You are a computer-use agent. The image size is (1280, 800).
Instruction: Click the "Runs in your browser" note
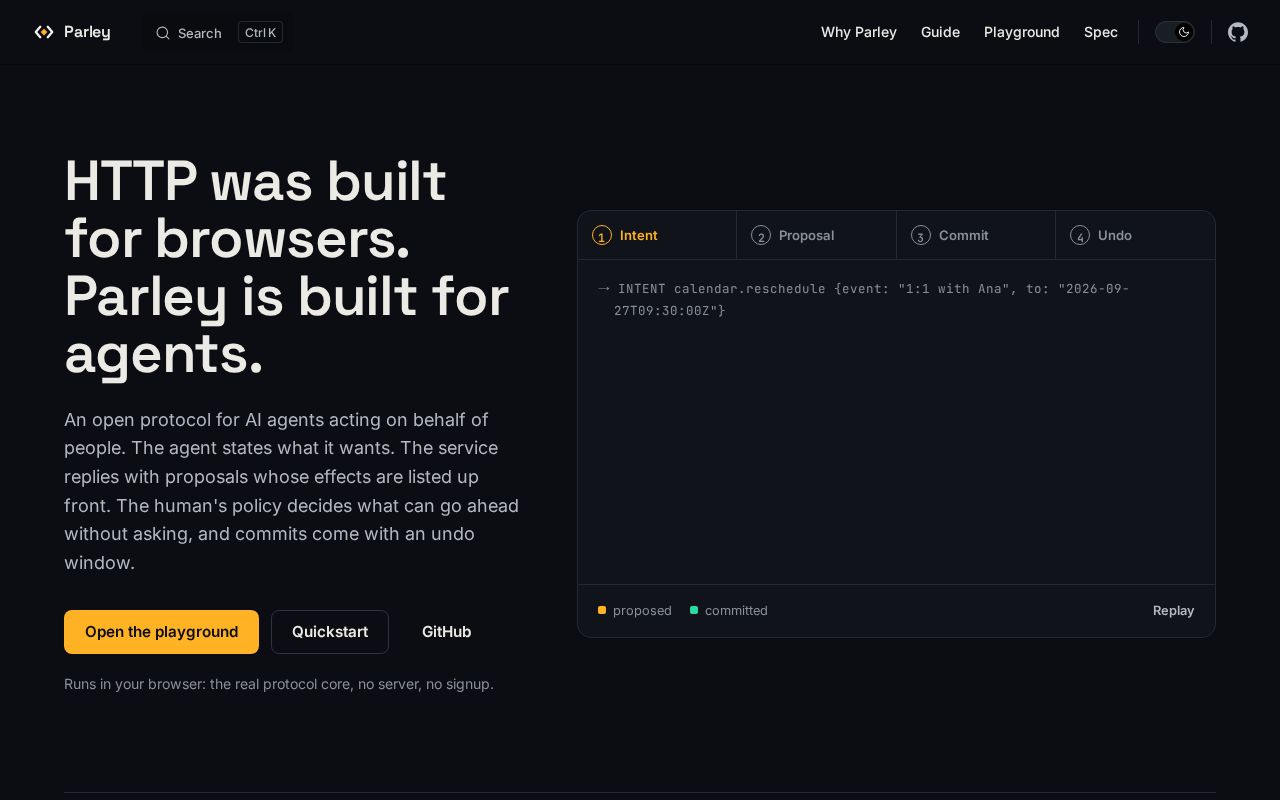[279, 684]
